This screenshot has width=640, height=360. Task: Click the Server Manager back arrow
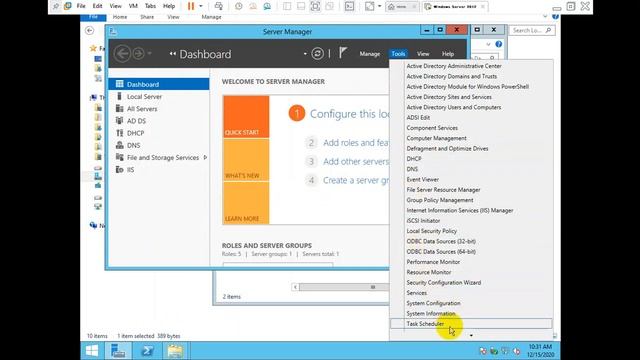[x=122, y=54]
